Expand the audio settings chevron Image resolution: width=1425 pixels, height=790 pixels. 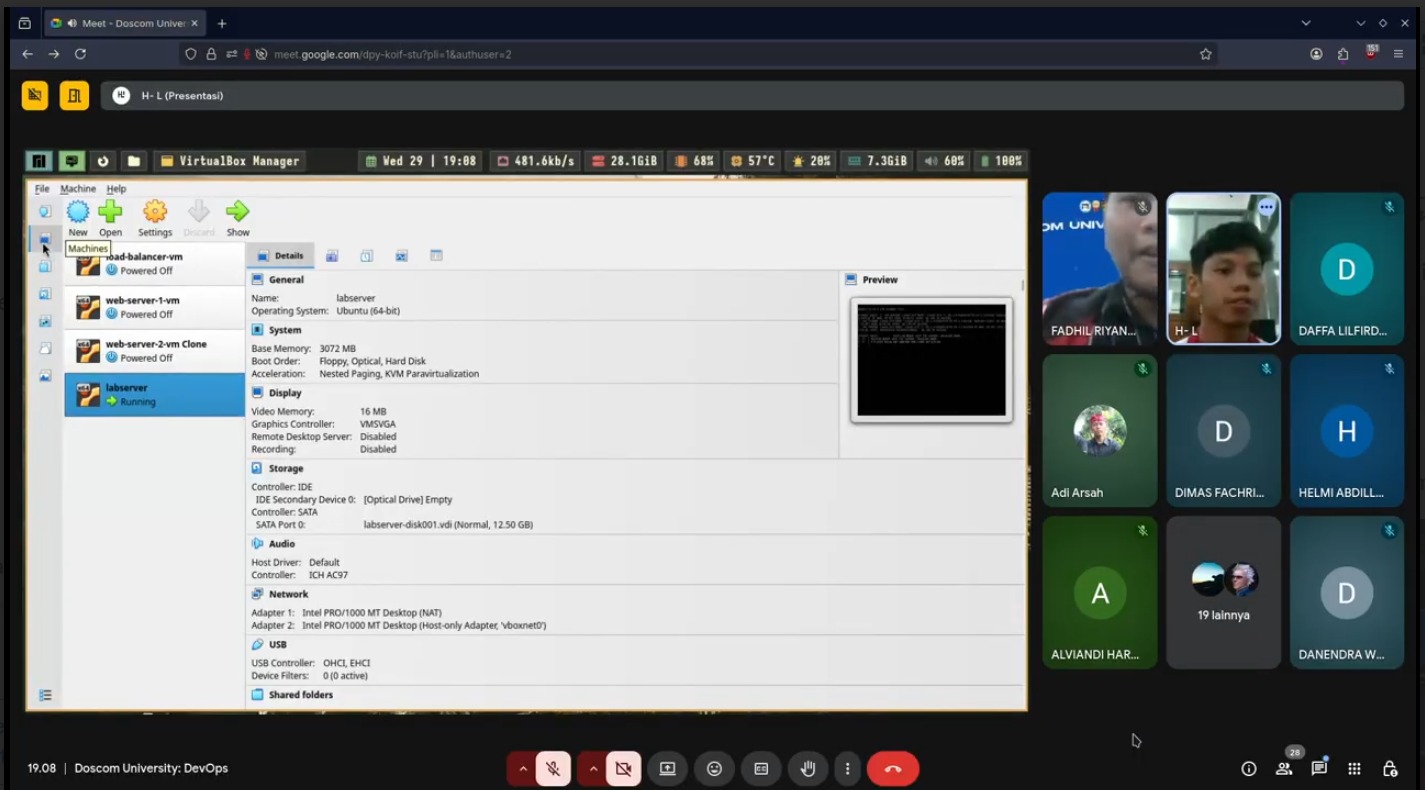pos(522,769)
